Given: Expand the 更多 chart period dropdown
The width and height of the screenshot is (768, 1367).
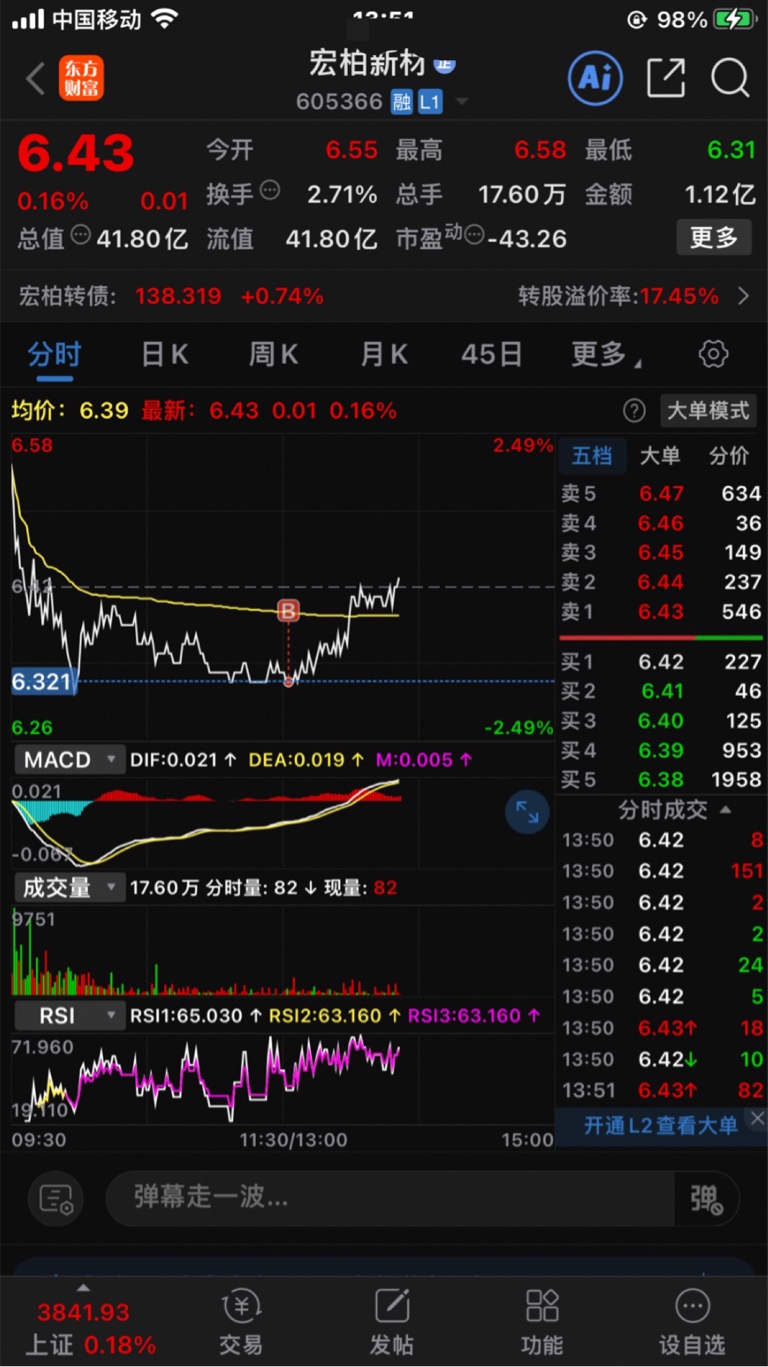Looking at the screenshot, I should click(605, 354).
